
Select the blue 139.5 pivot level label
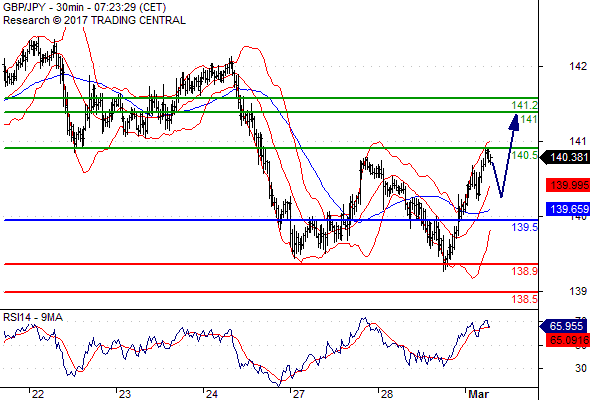[x=525, y=227]
